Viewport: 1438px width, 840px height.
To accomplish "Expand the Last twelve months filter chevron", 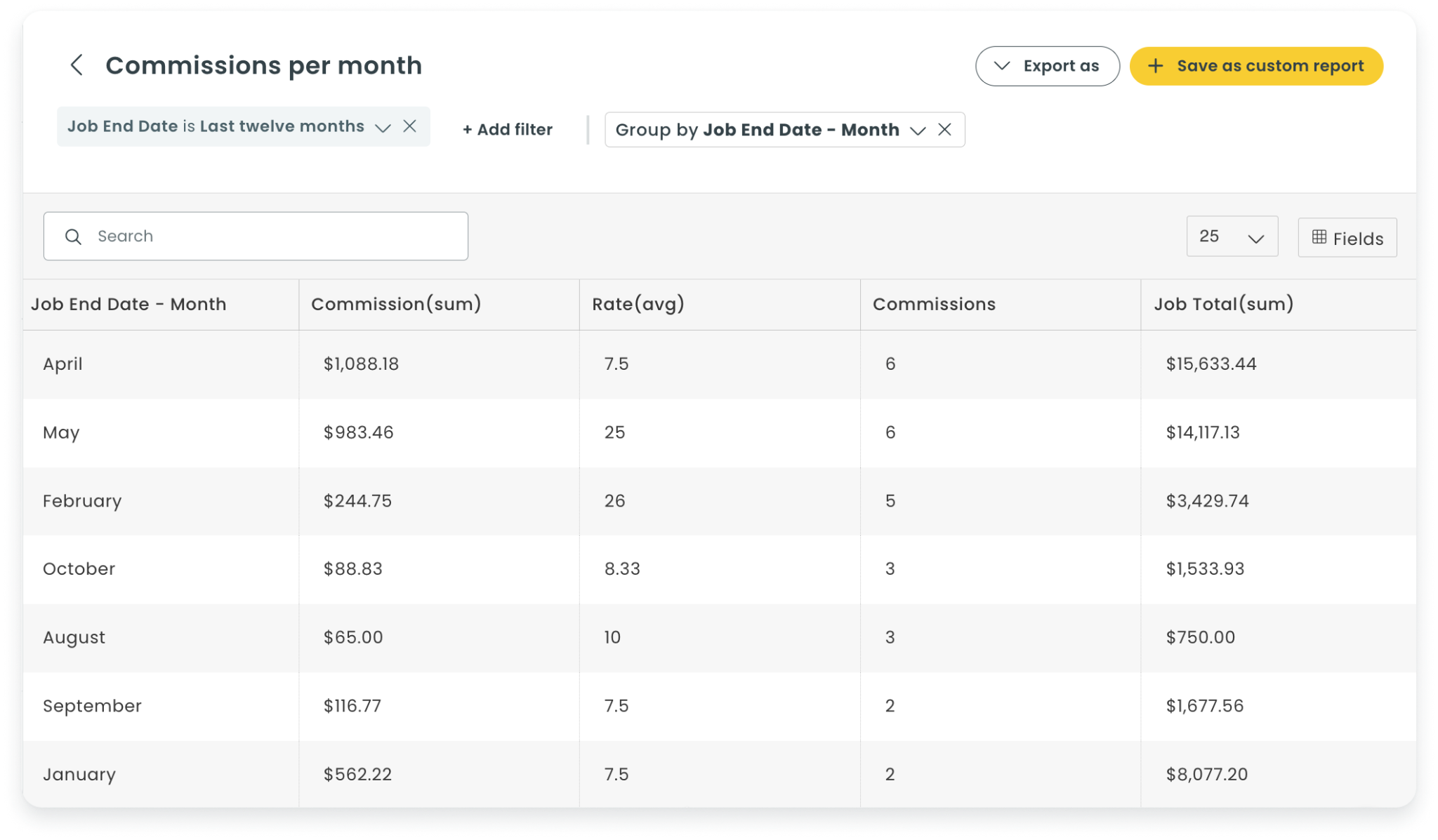I will [x=383, y=127].
